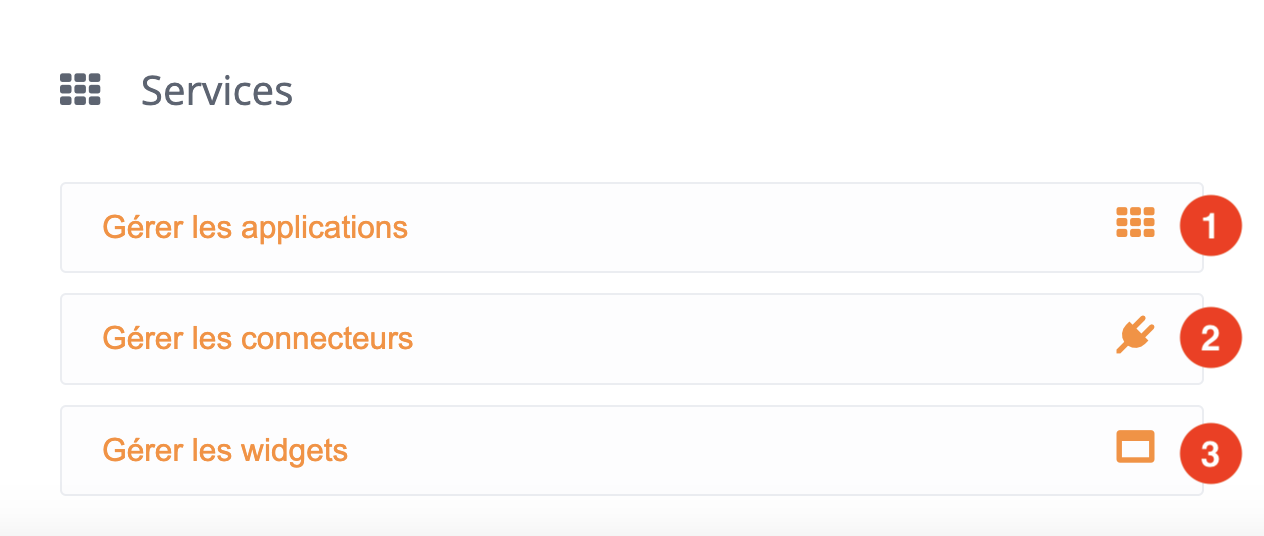
Task: Click the red number 1 badge
Action: coord(1210,227)
